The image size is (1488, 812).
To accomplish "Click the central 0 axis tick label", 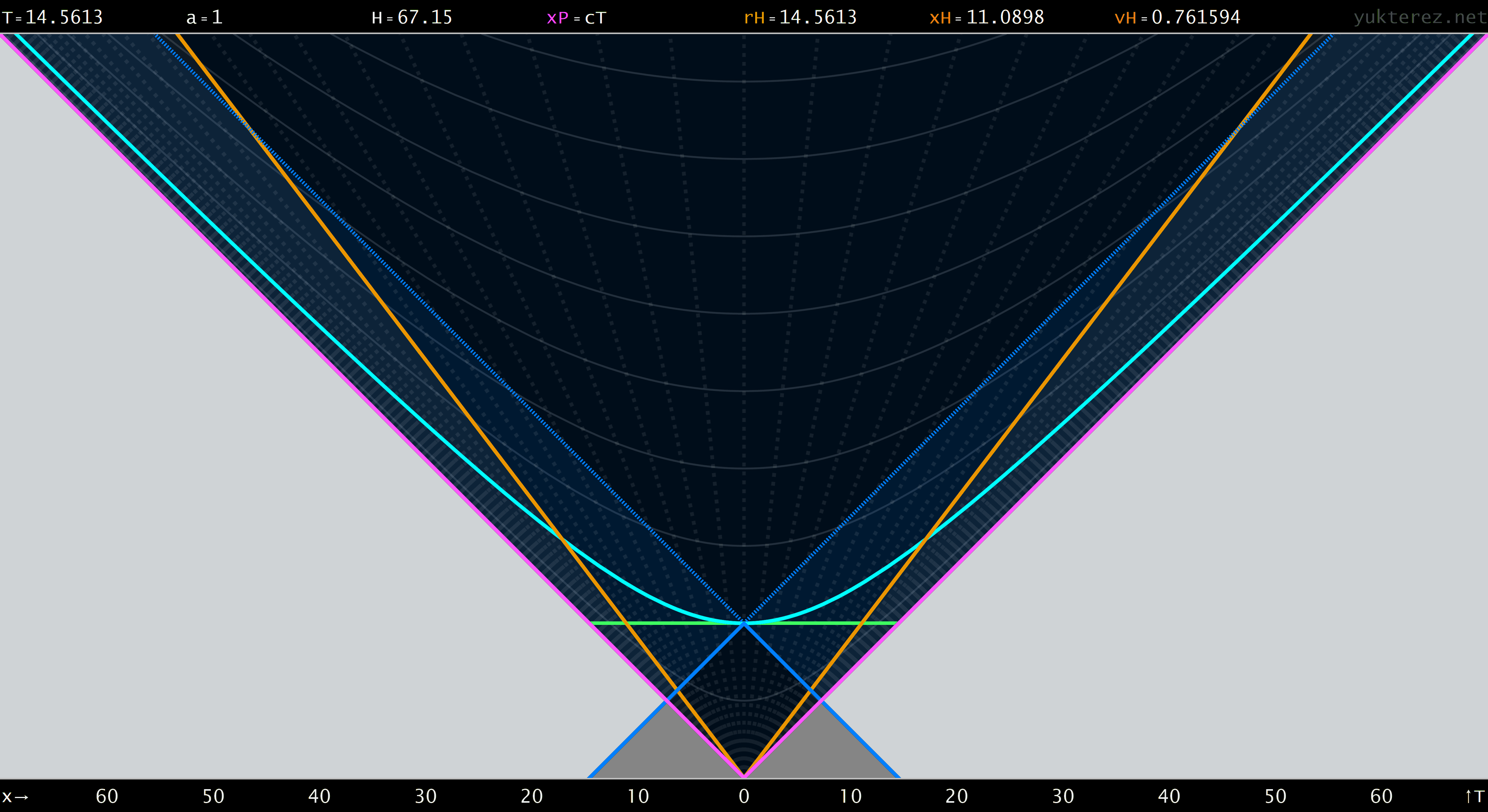I will pos(744,797).
